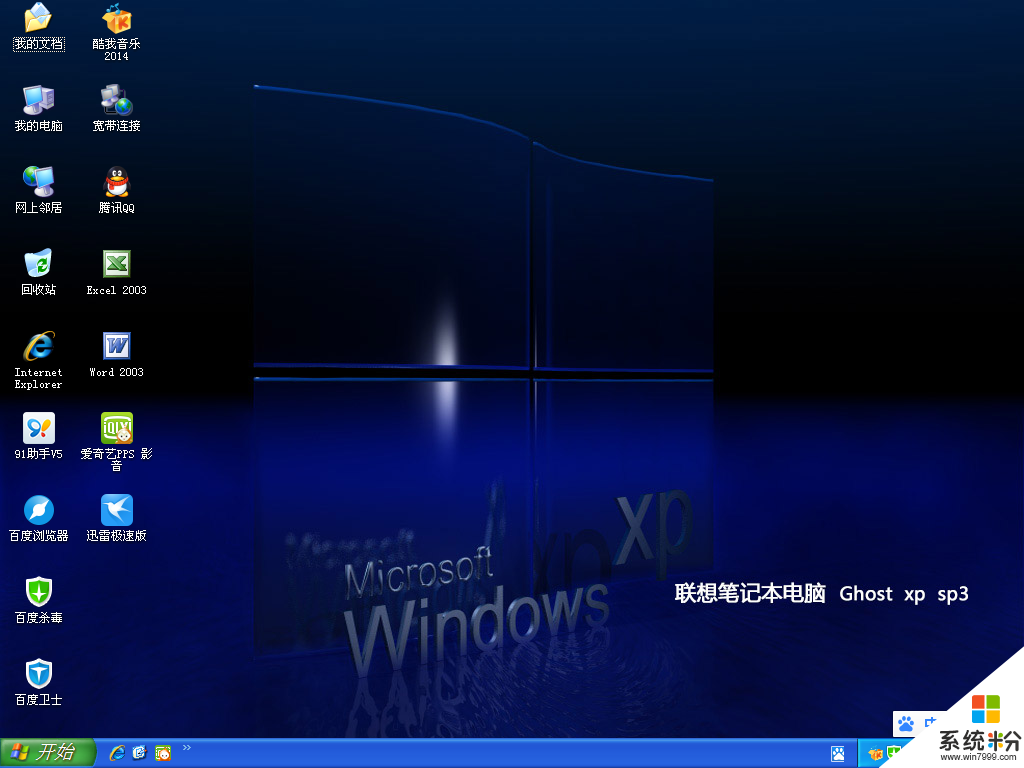Click the 91助手V5 icon
The height and width of the screenshot is (768, 1024).
pos(38,428)
